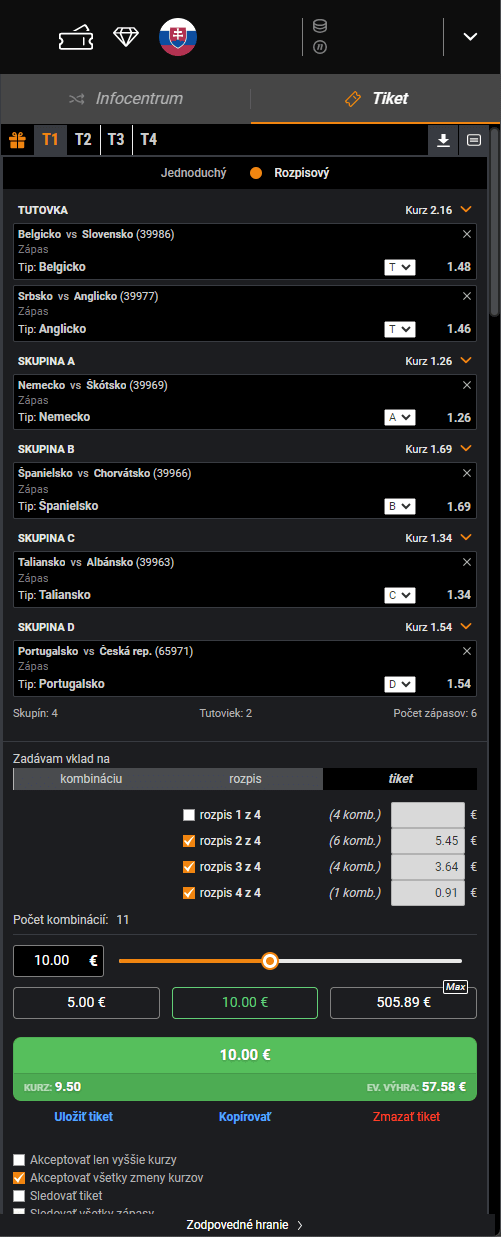Click the download ticket icon
Screen dimensions: 501x1237
coord(443,140)
